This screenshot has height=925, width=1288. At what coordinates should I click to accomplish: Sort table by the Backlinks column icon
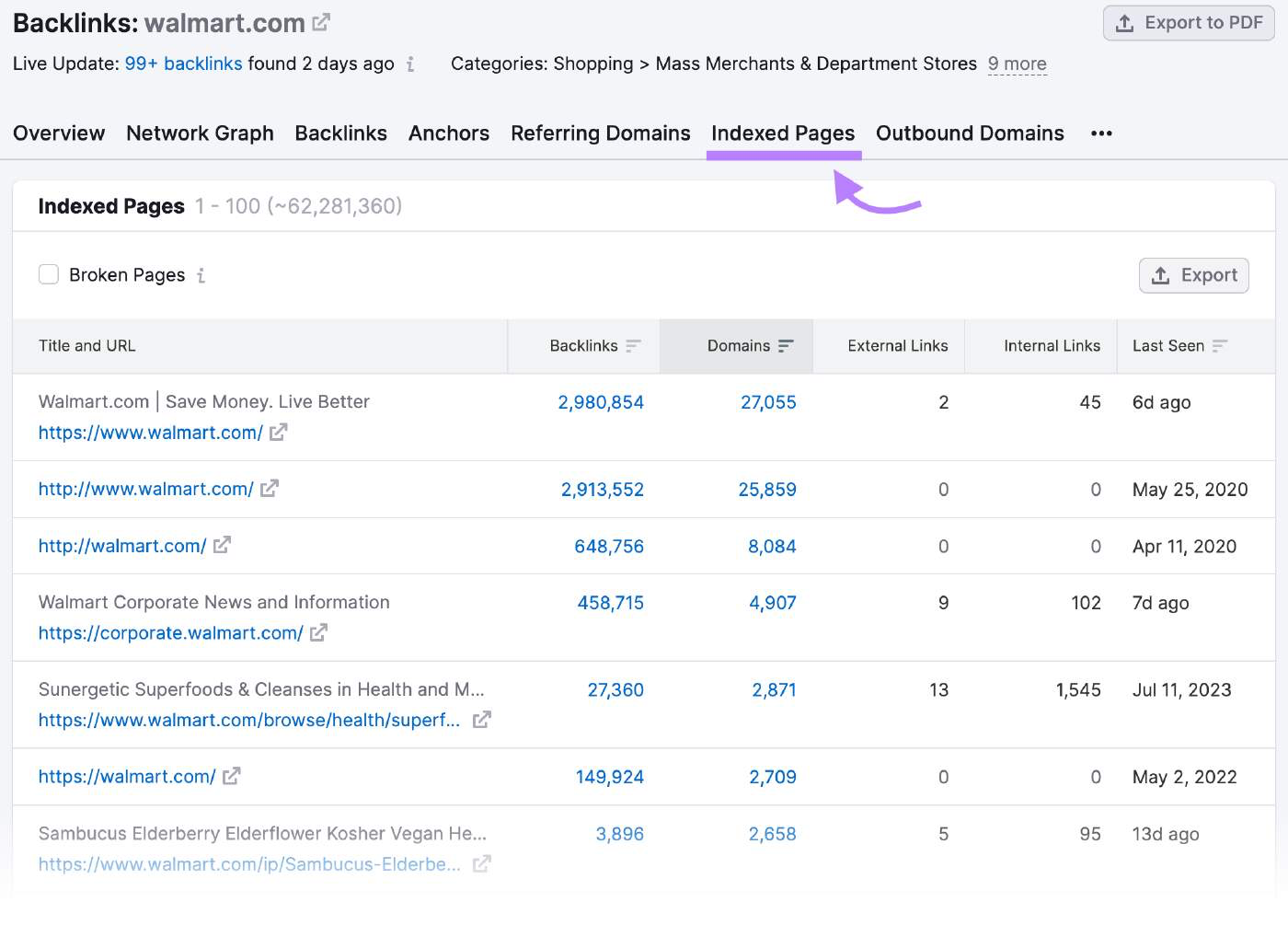[x=634, y=345]
